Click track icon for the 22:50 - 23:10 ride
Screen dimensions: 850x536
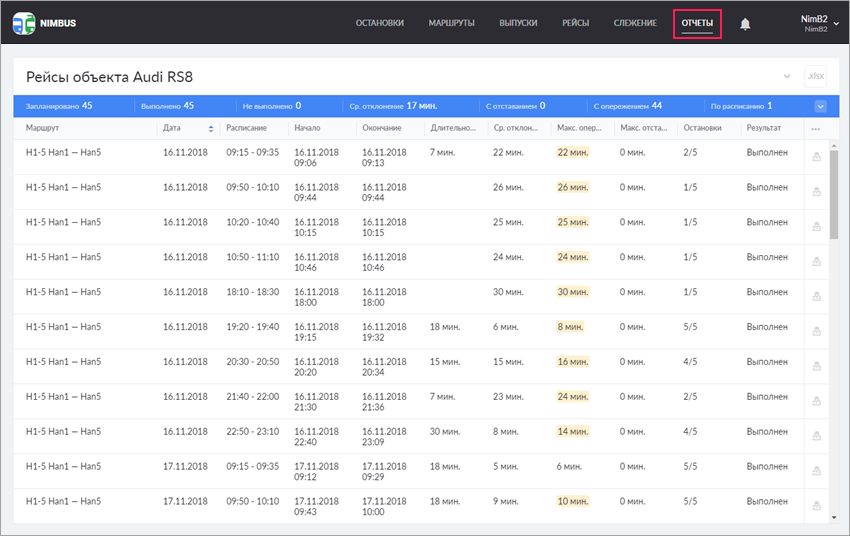tap(816, 437)
